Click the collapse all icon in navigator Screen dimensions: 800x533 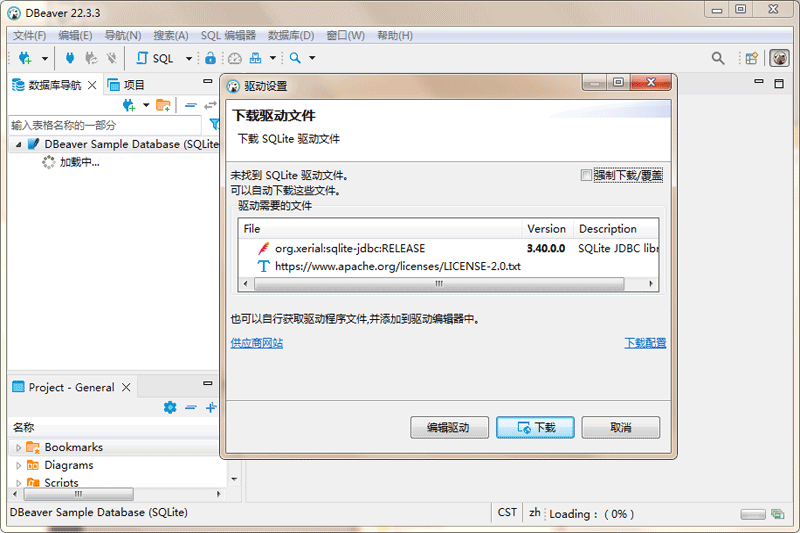point(191,105)
